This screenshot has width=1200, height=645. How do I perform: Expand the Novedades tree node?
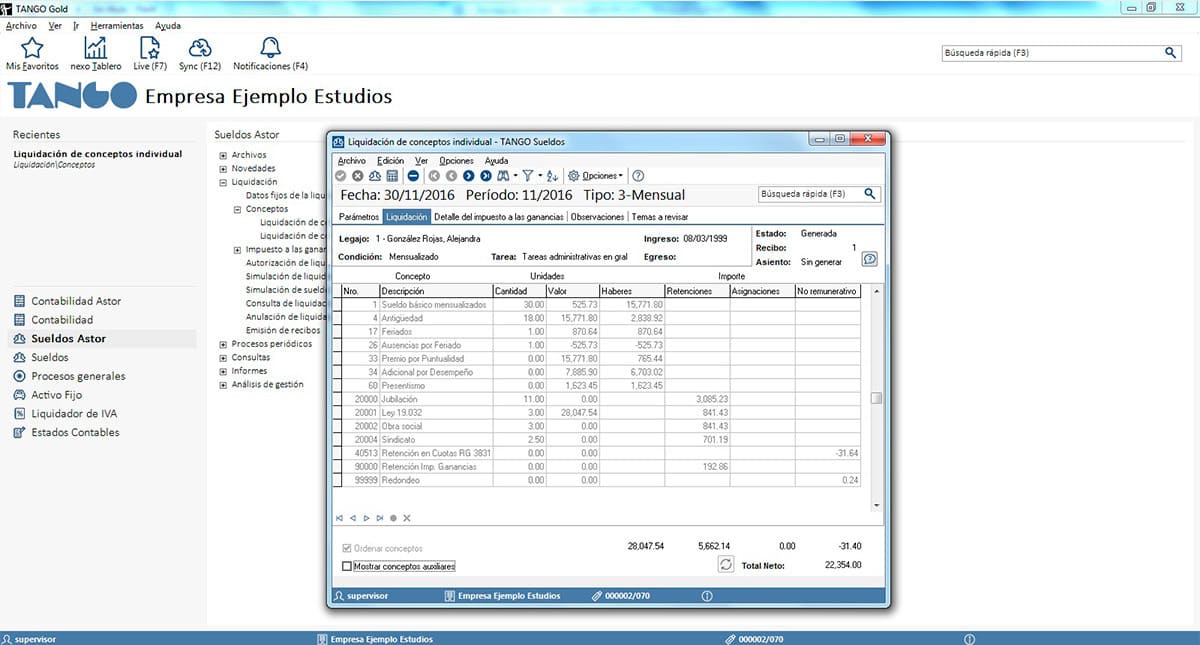pyautogui.click(x=223, y=169)
